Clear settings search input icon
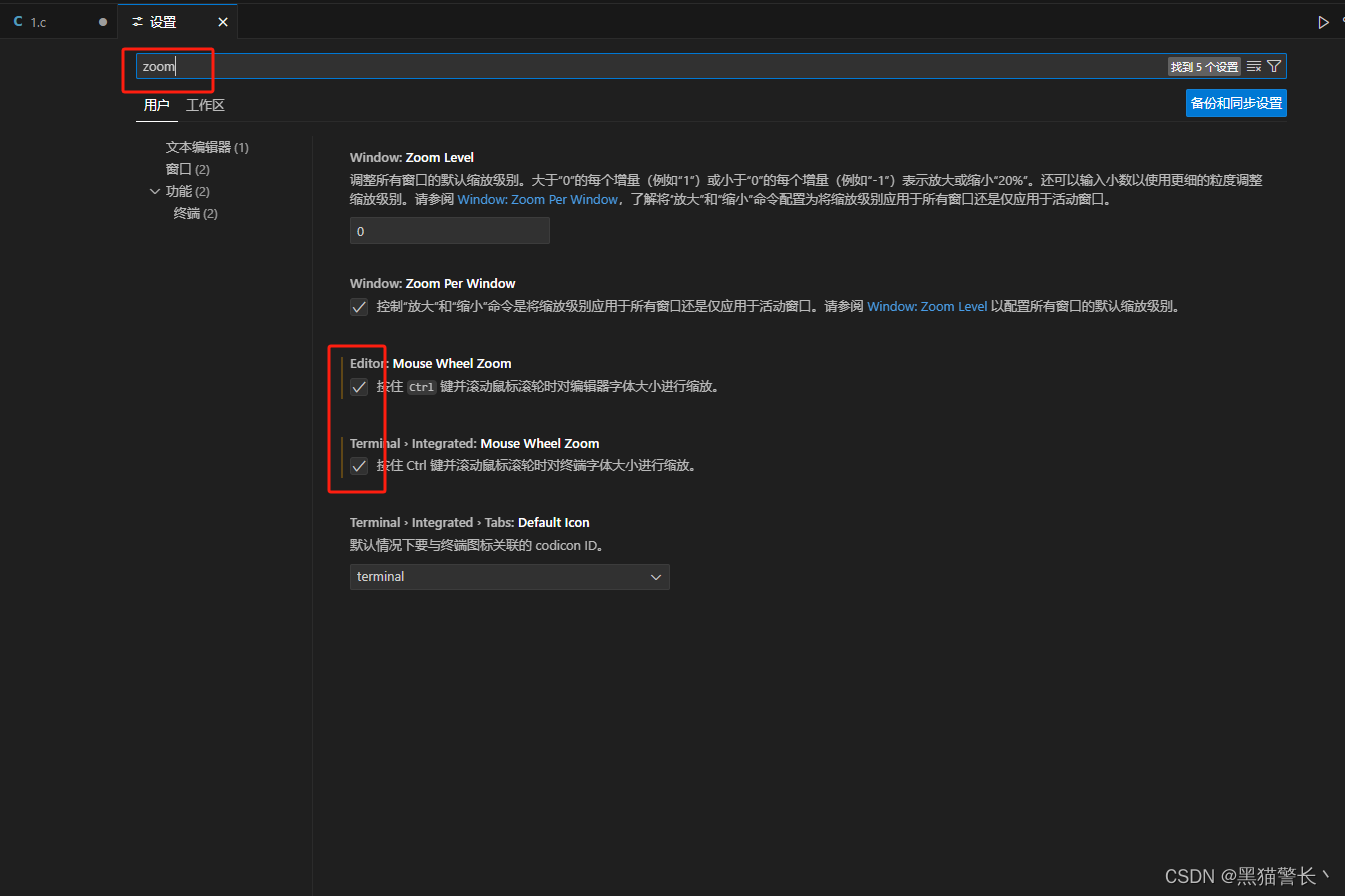The width and height of the screenshot is (1345, 896). click(1254, 67)
